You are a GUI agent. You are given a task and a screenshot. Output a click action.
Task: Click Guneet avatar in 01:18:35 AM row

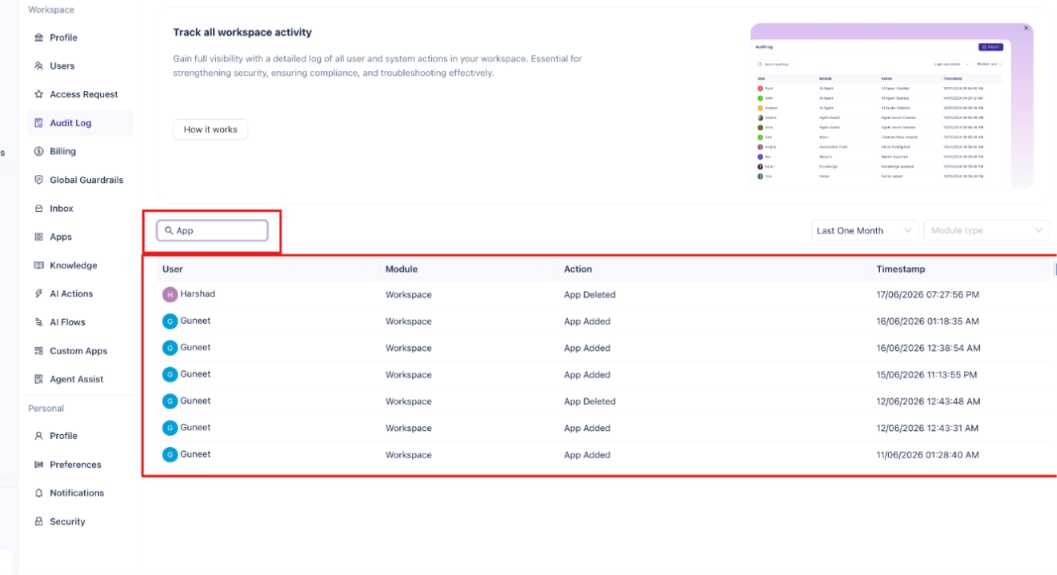click(170, 322)
